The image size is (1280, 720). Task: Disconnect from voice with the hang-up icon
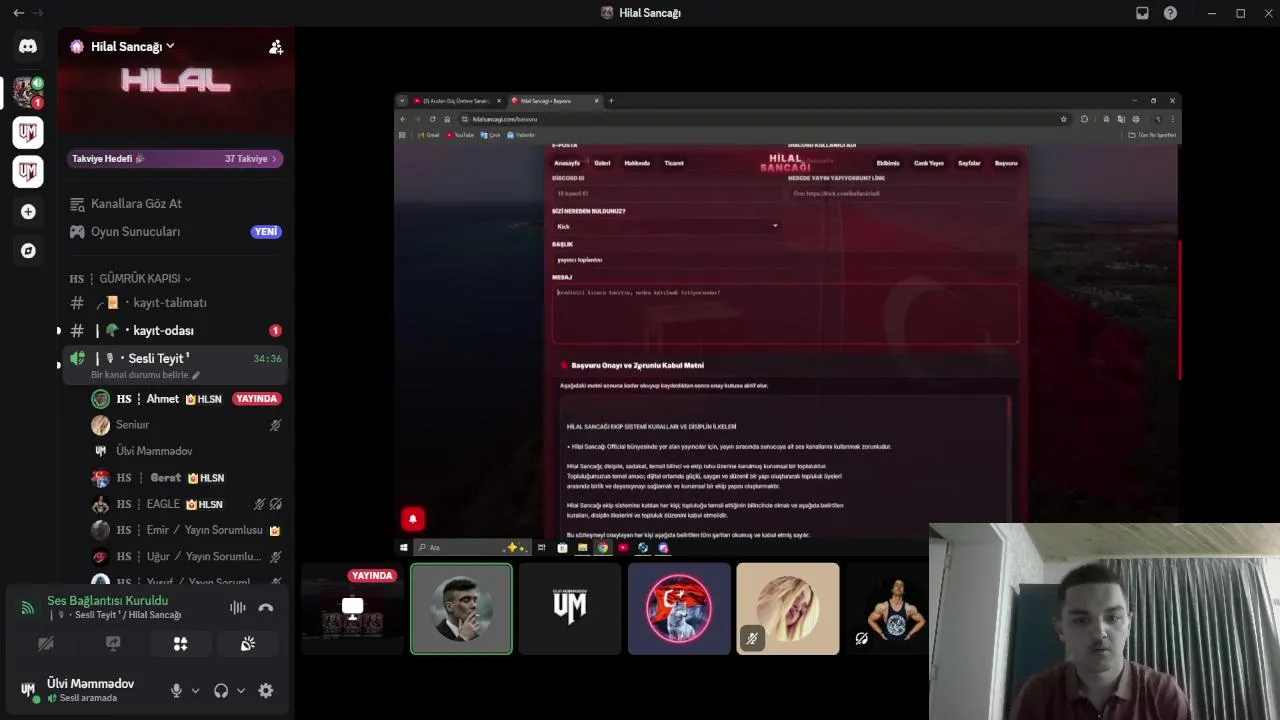266,607
